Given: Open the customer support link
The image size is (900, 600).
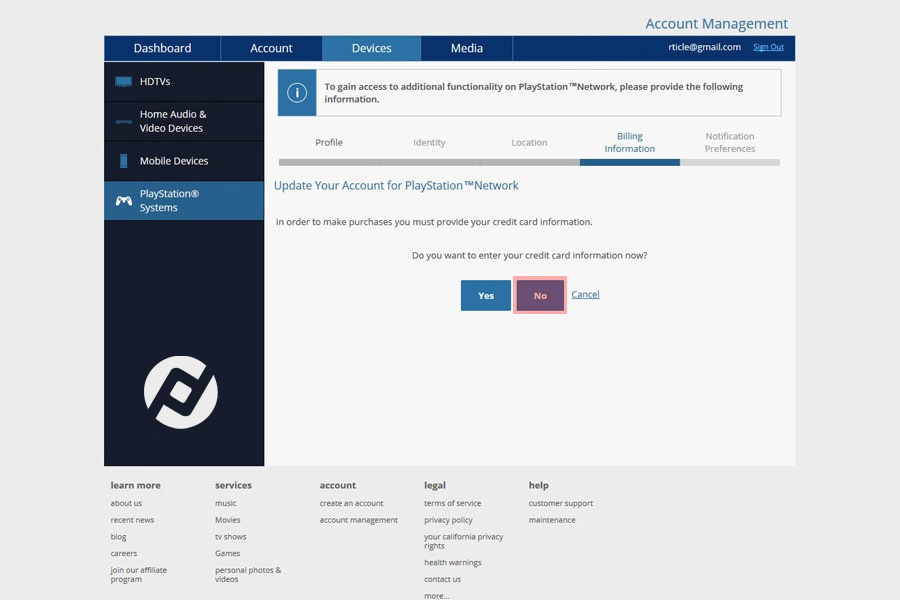Looking at the screenshot, I should [560, 503].
